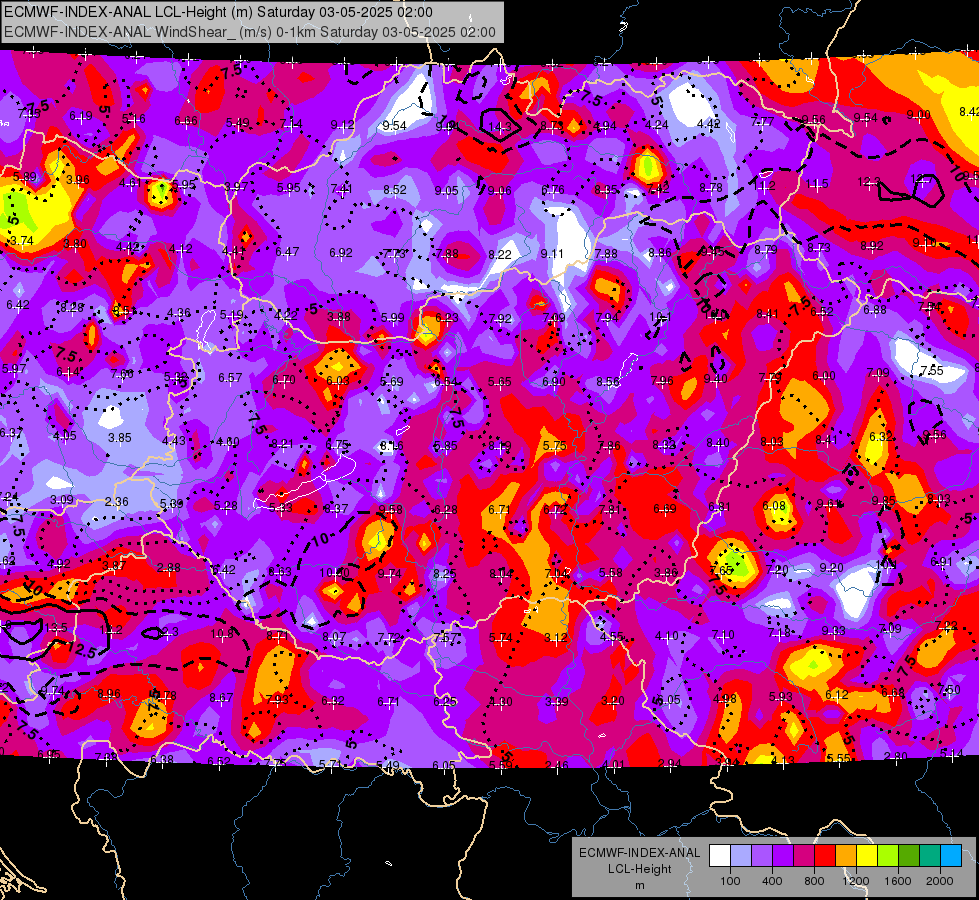
Task: Click the wind shear value 9.05
Action: (x=446, y=190)
